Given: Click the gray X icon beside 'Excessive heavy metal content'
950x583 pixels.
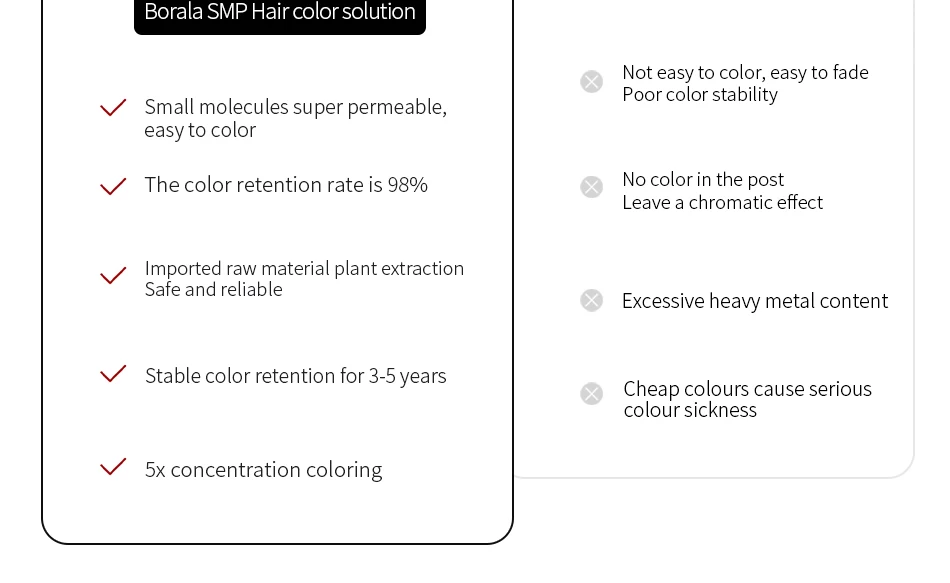Looking at the screenshot, I should (591, 300).
